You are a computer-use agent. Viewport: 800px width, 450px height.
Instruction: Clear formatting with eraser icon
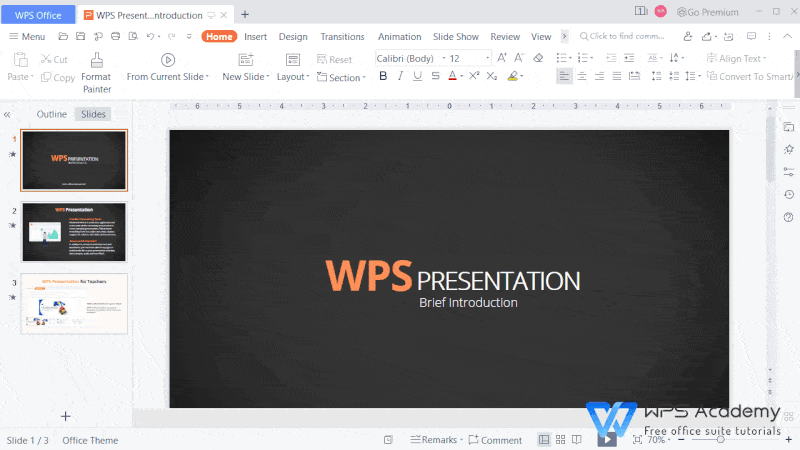538,58
